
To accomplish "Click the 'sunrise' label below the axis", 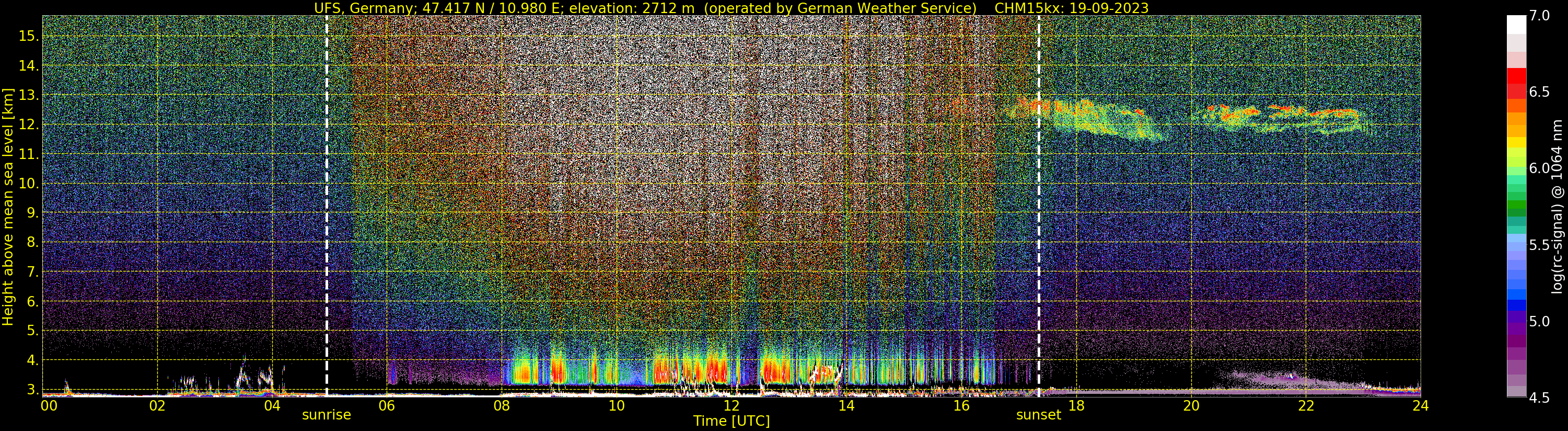I will [x=327, y=415].
